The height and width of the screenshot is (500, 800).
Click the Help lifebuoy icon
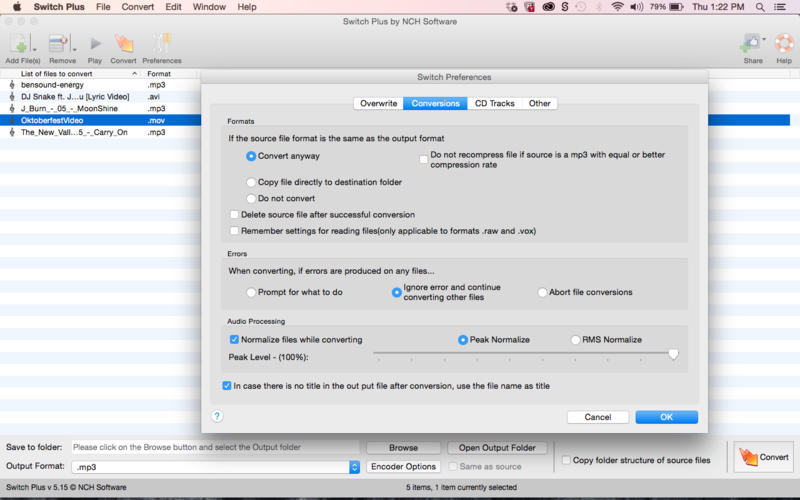(784, 43)
